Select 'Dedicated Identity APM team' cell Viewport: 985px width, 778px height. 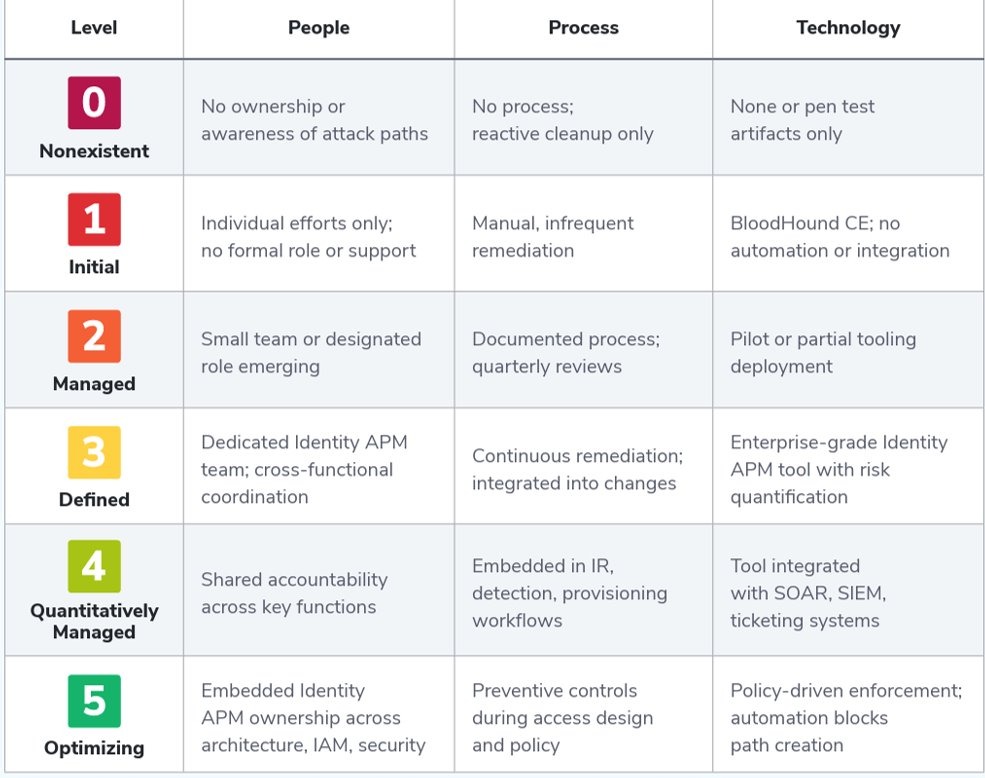pos(304,469)
